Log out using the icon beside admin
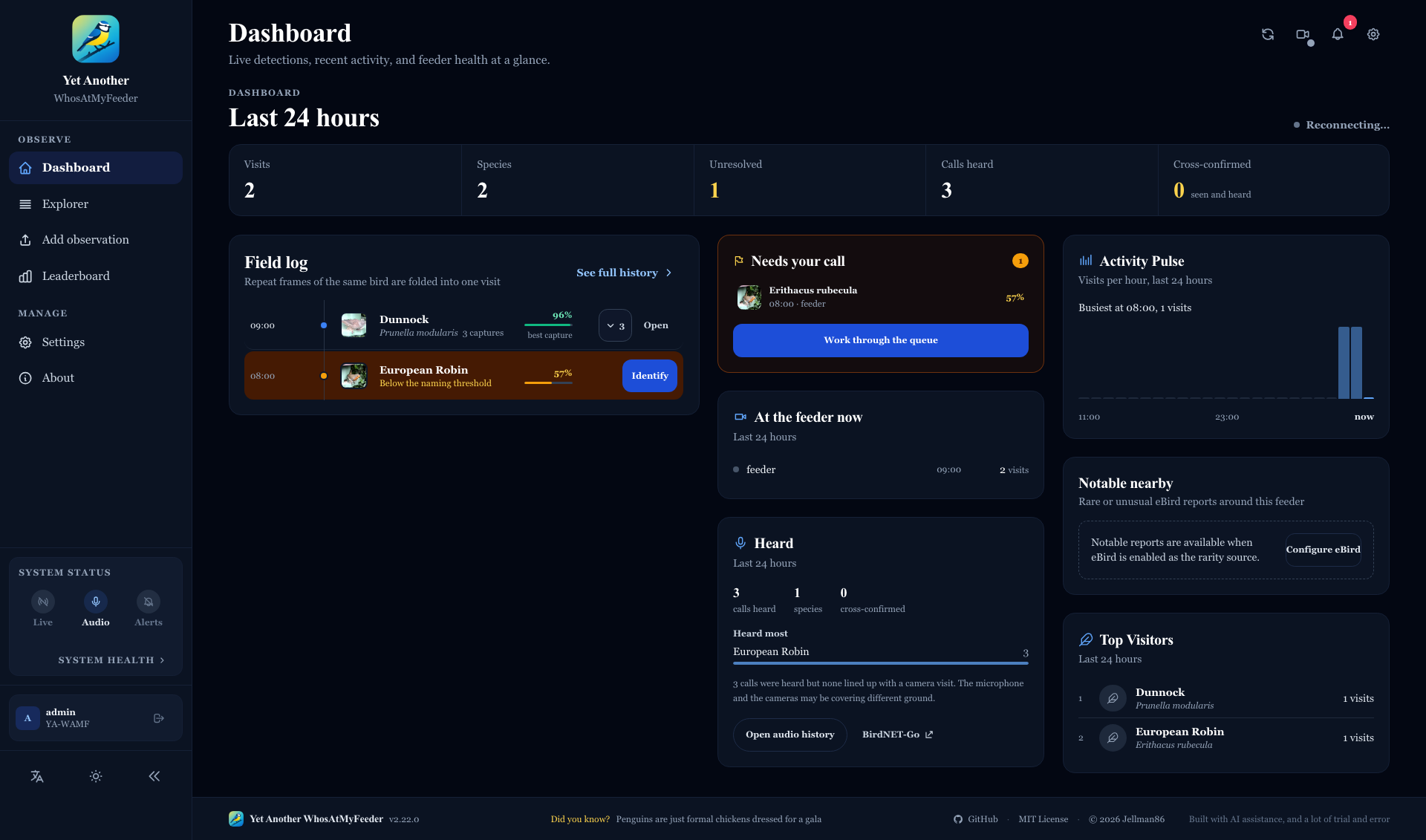This screenshot has height=840, width=1426. 158,718
